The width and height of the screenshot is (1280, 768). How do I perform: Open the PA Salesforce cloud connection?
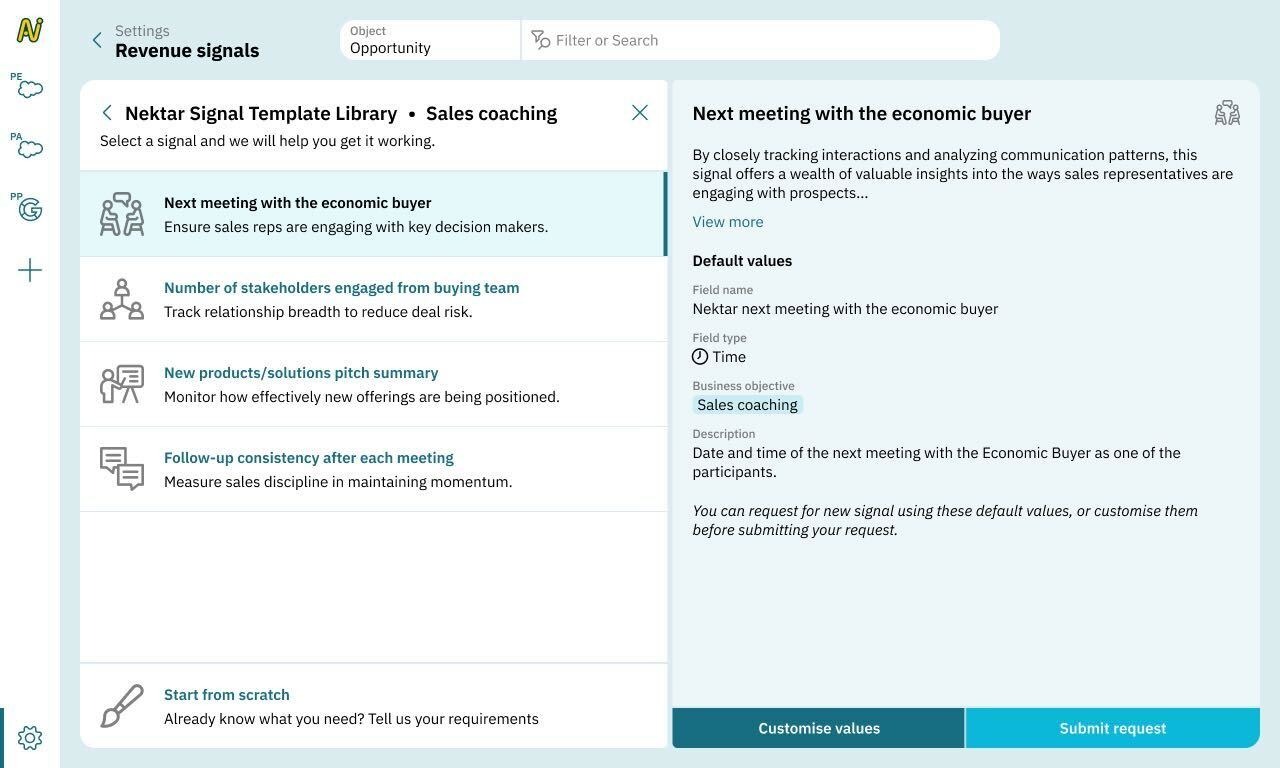[29, 148]
